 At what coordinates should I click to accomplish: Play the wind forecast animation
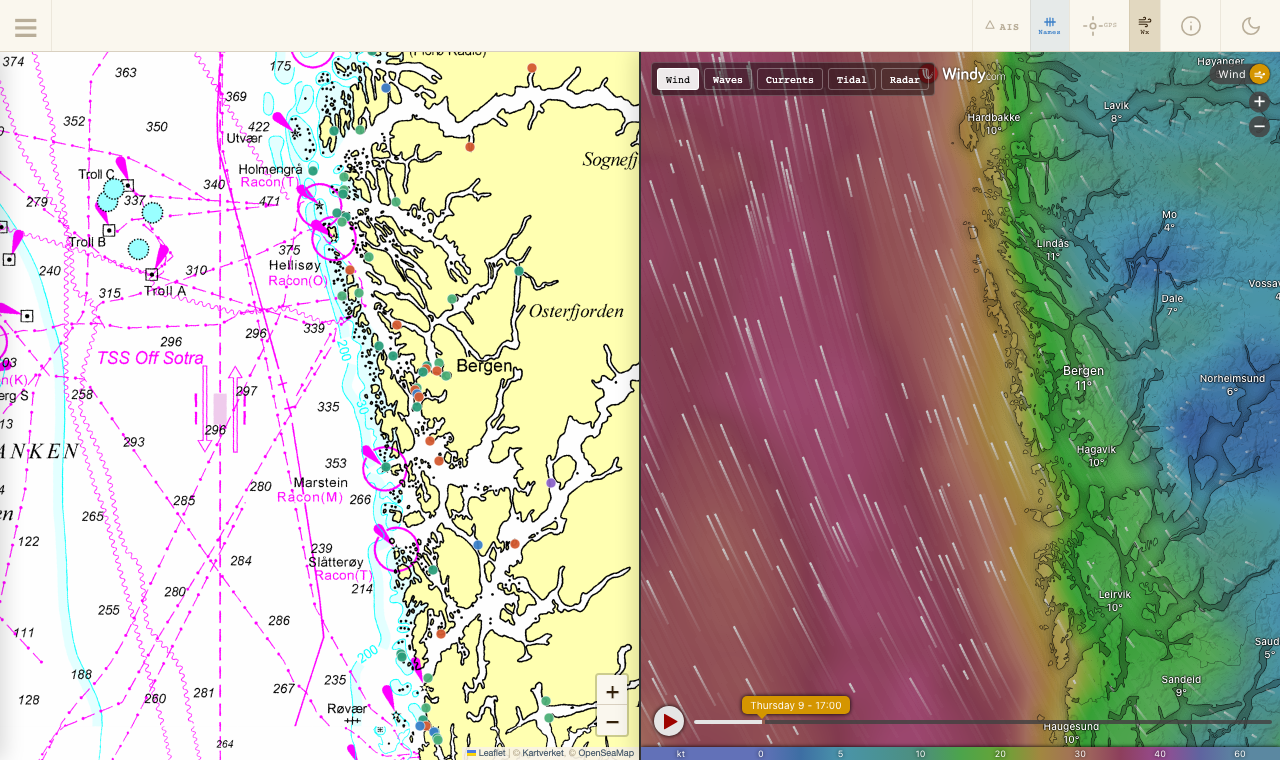pyautogui.click(x=669, y=721)
